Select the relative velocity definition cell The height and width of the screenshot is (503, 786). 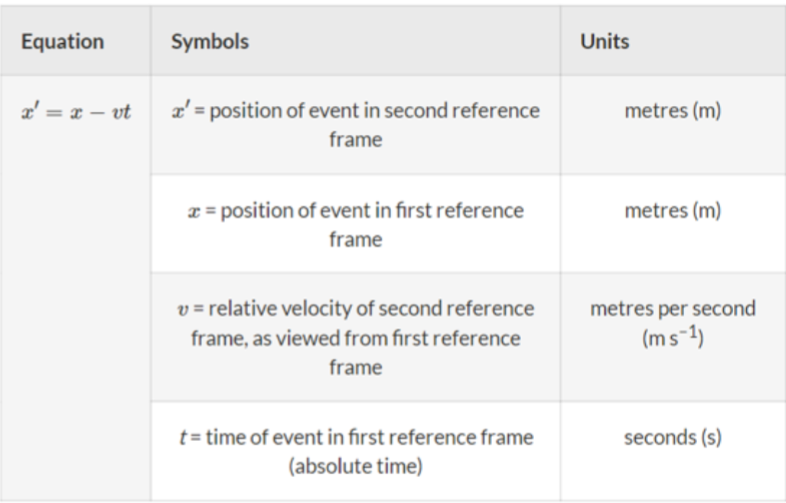[x=355, y=337]
